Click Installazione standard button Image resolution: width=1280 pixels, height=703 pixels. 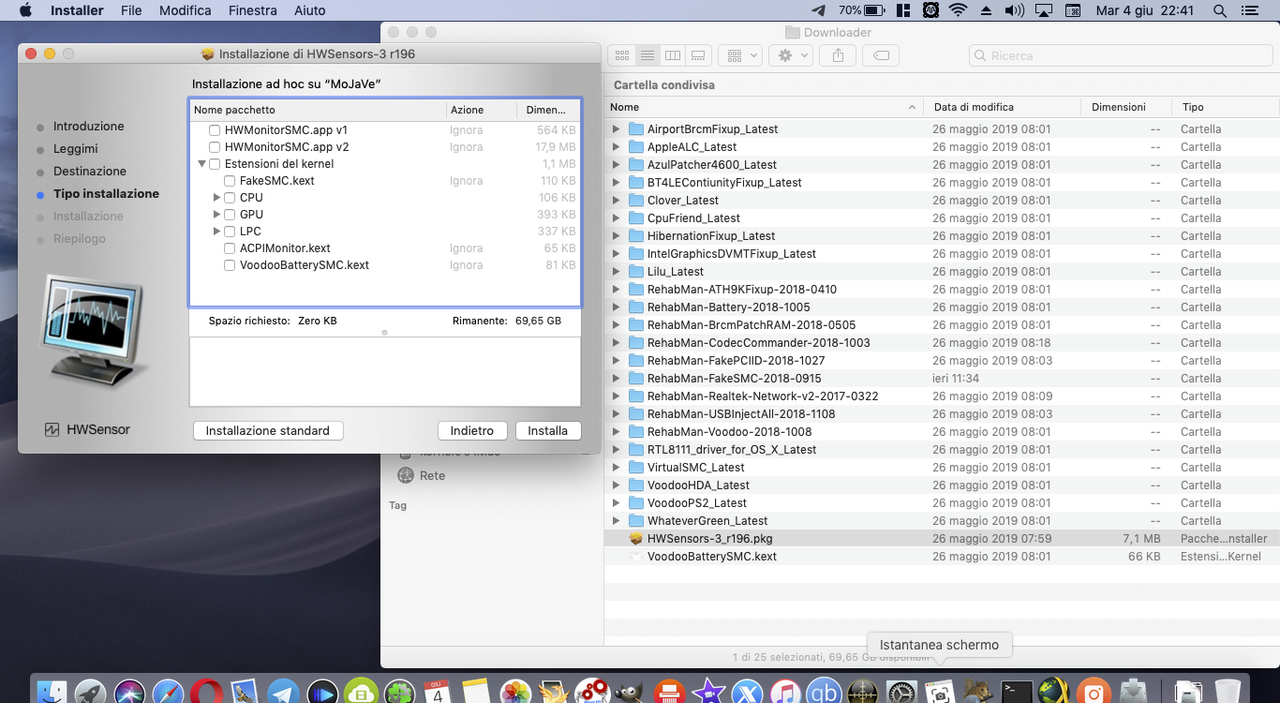[268, 431]
